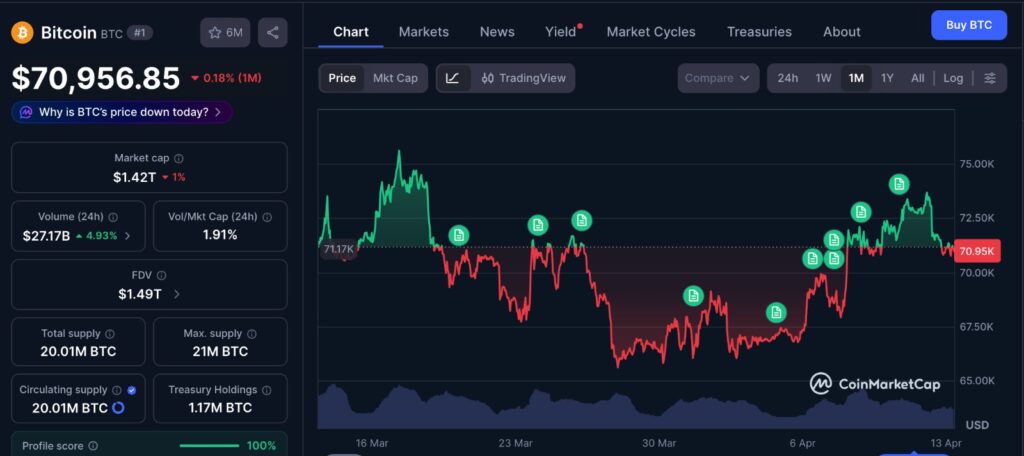Expand the price-down explanation chevron
Screen dimensions: 1024x456
[x=218, y=112]
